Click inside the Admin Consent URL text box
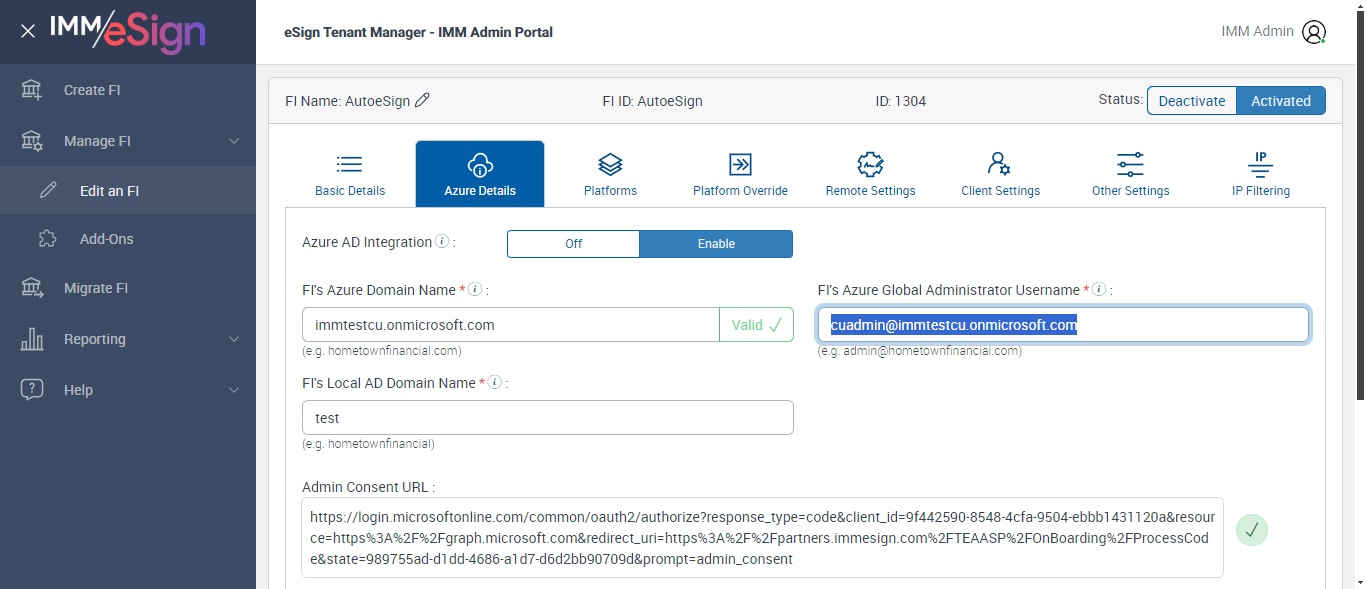This screenshot has height=589, width=1366. [x=762, y=537]
